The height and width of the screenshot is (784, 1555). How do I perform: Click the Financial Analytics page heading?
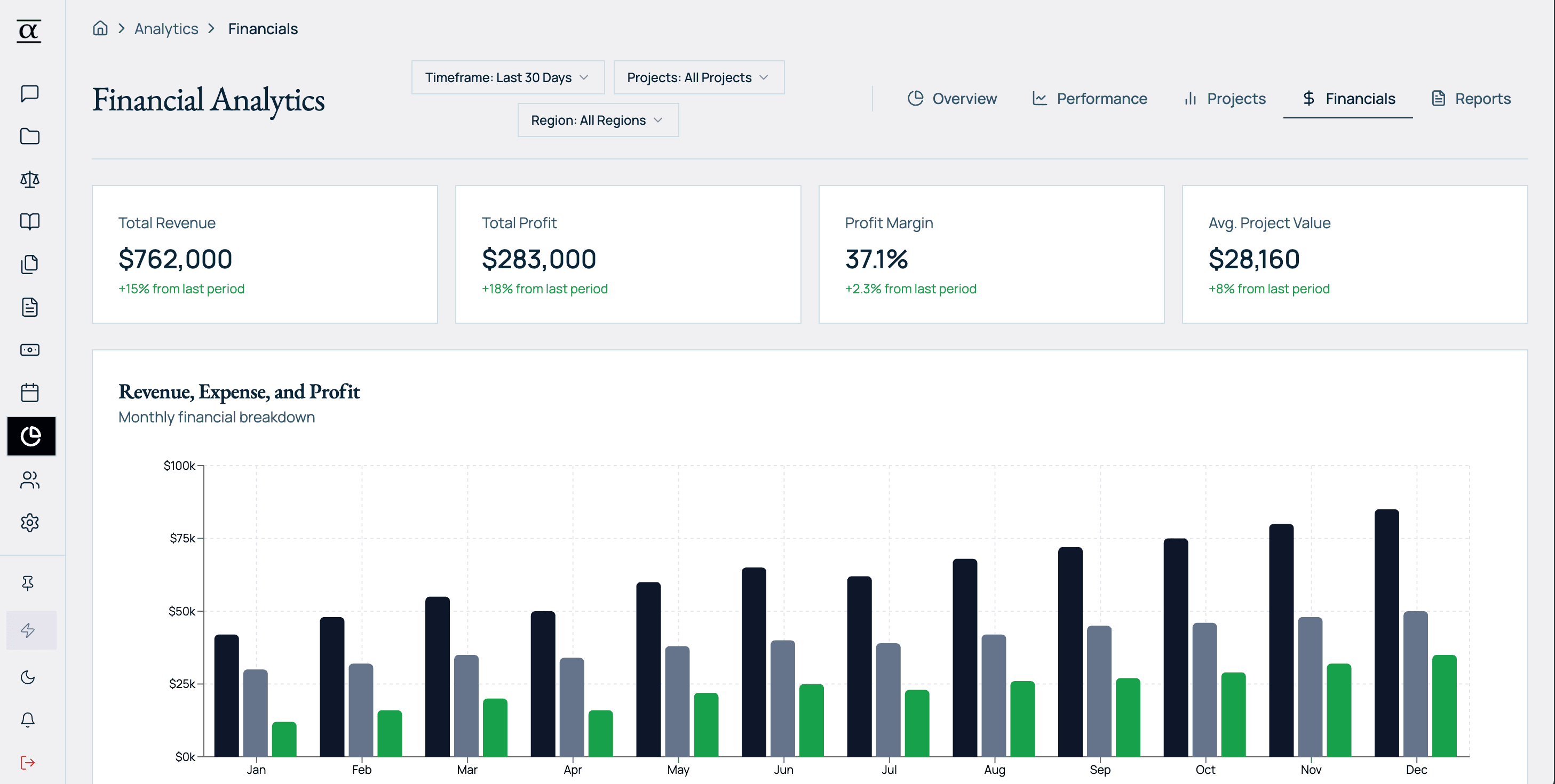point(208,100)
